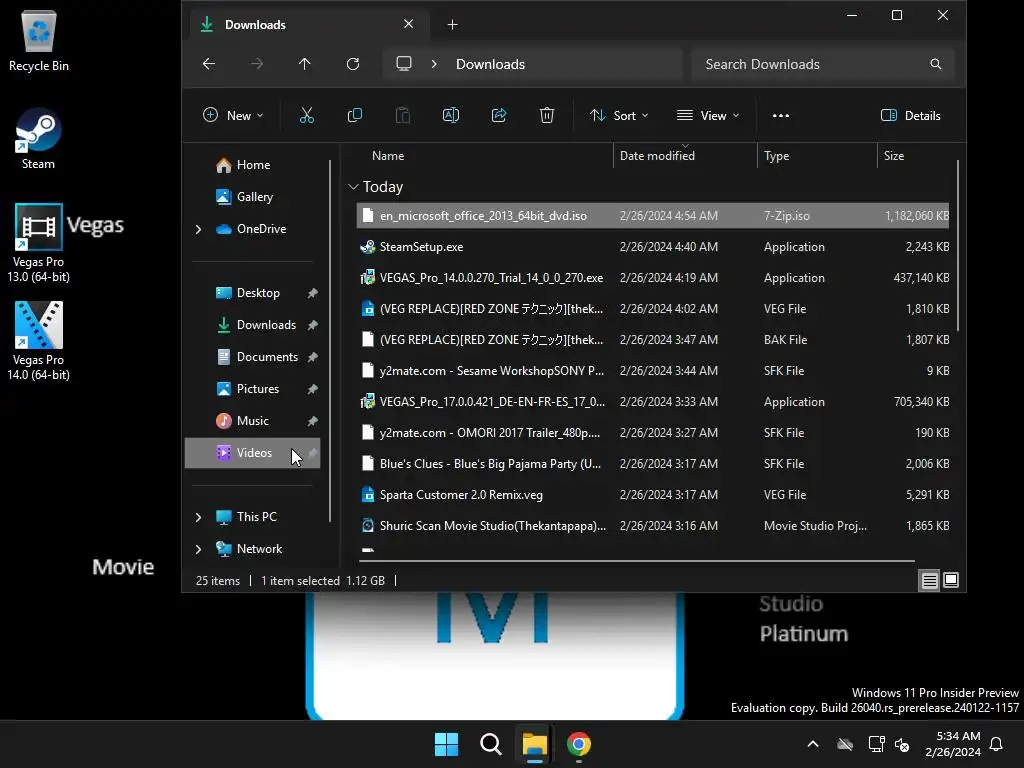Click the Cut scissors icon in toolbar
The image size is (1024, 768).
click(306, 116)
